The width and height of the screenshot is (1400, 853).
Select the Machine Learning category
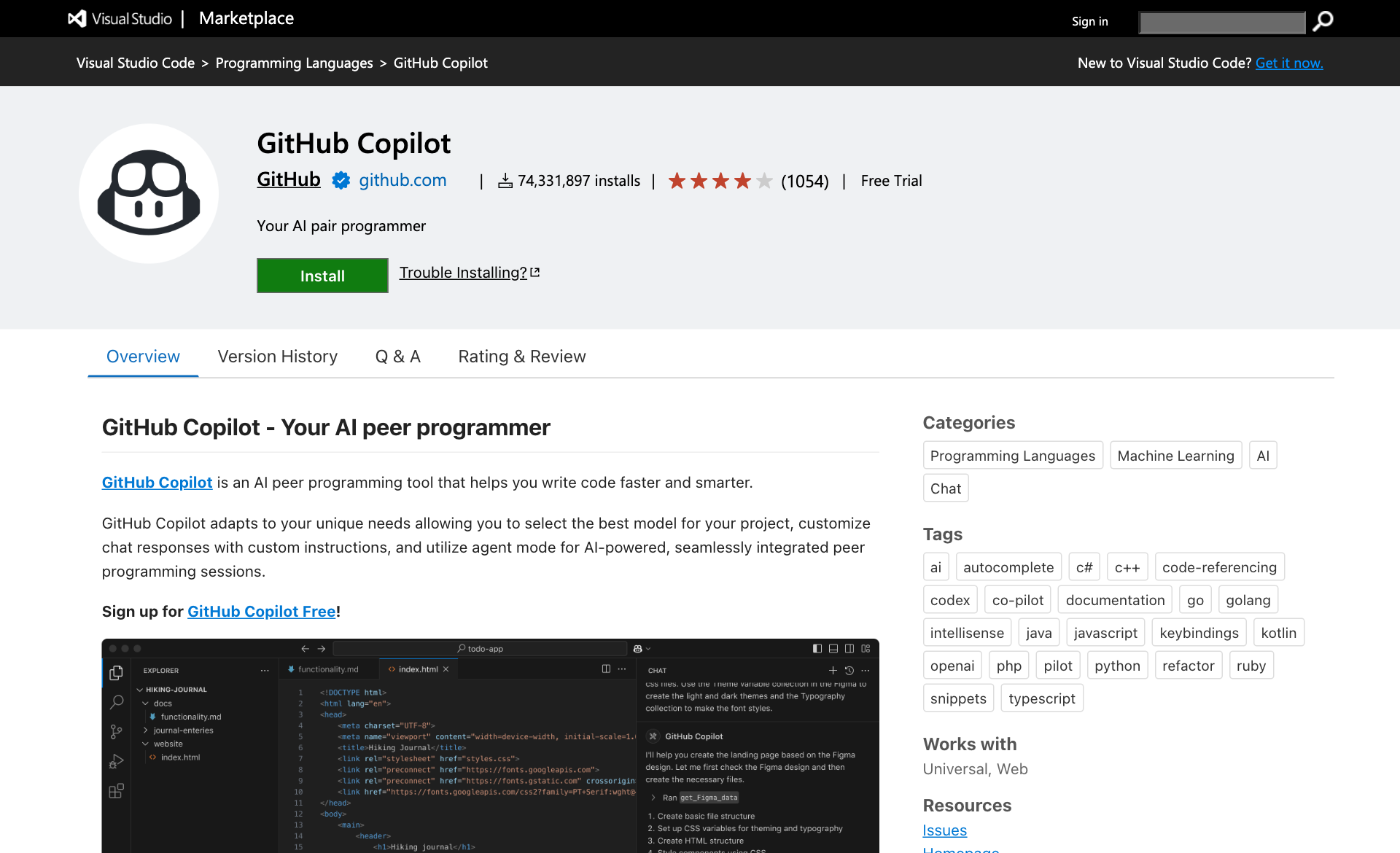[x=1175, y=456]
